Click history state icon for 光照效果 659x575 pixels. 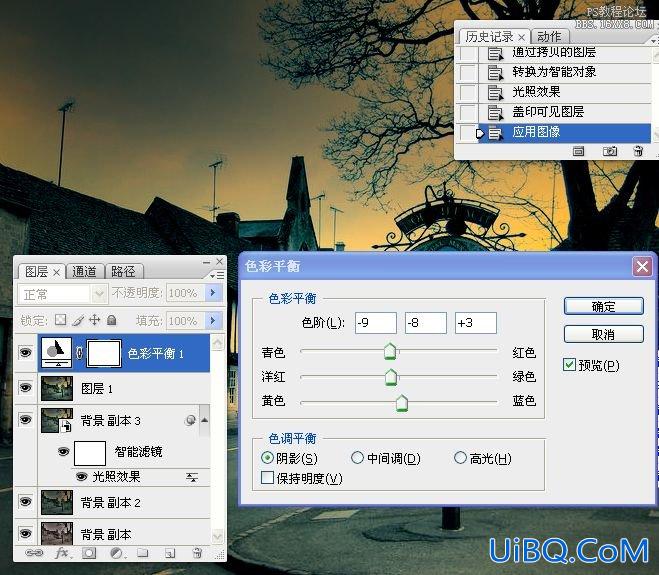pos(495,92)
